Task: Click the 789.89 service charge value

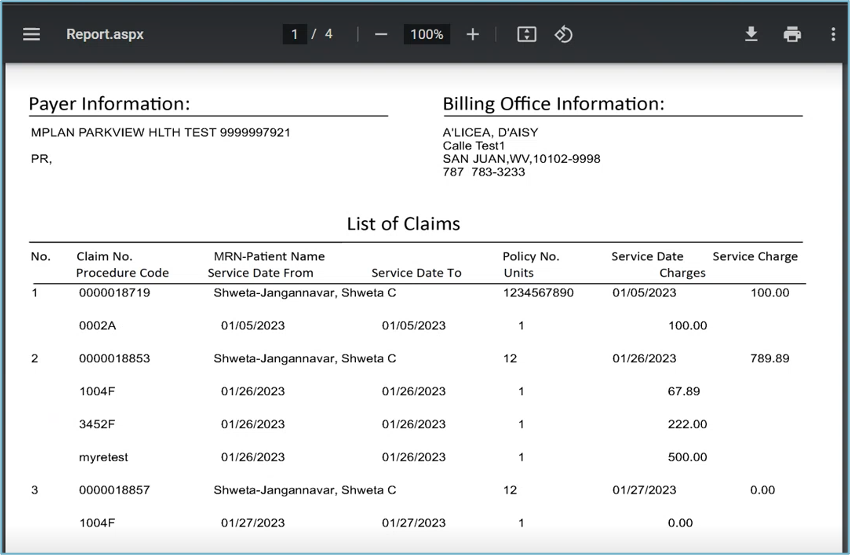Action: [769, 358]
